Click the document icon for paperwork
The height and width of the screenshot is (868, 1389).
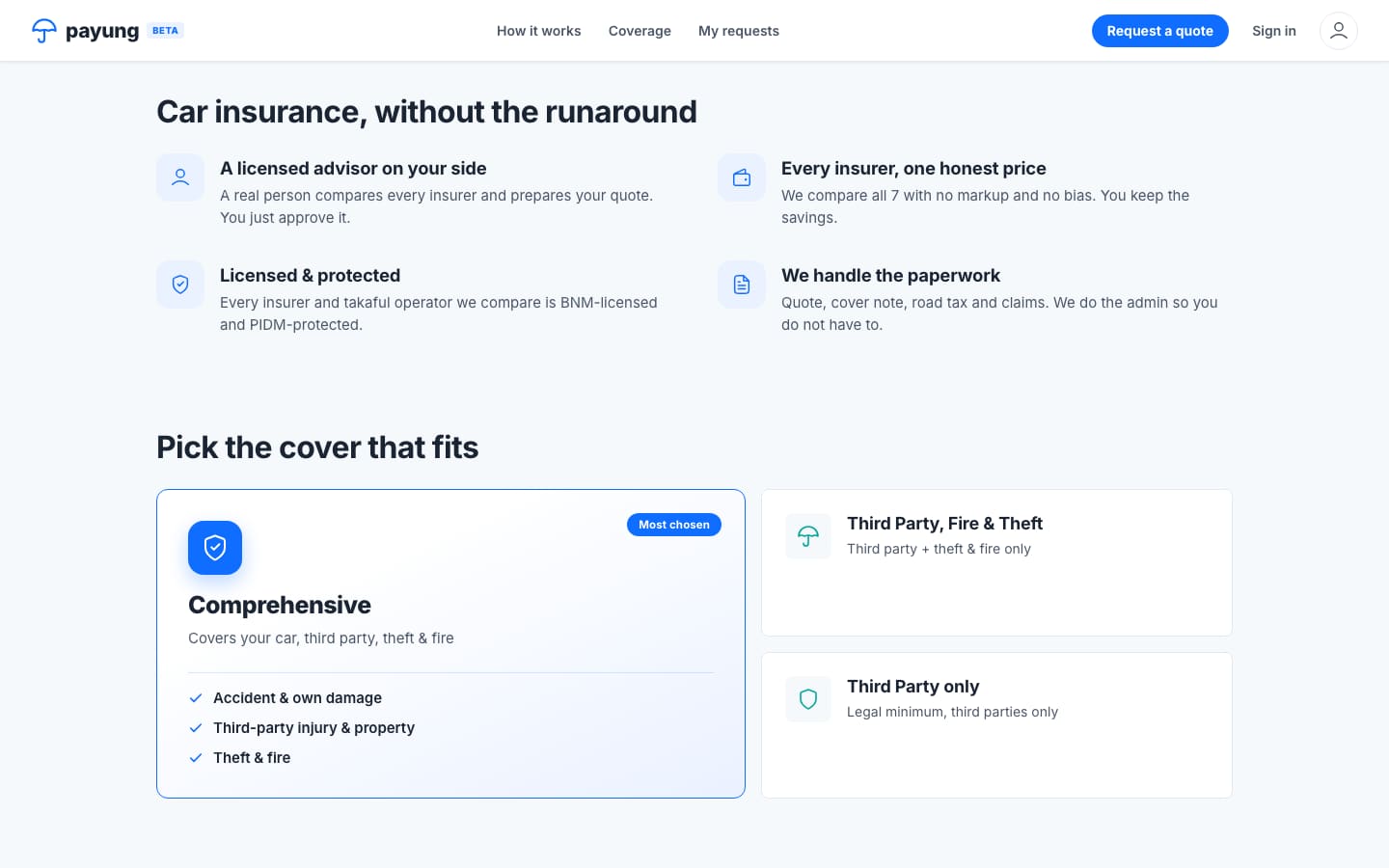[x=742, y=285]
